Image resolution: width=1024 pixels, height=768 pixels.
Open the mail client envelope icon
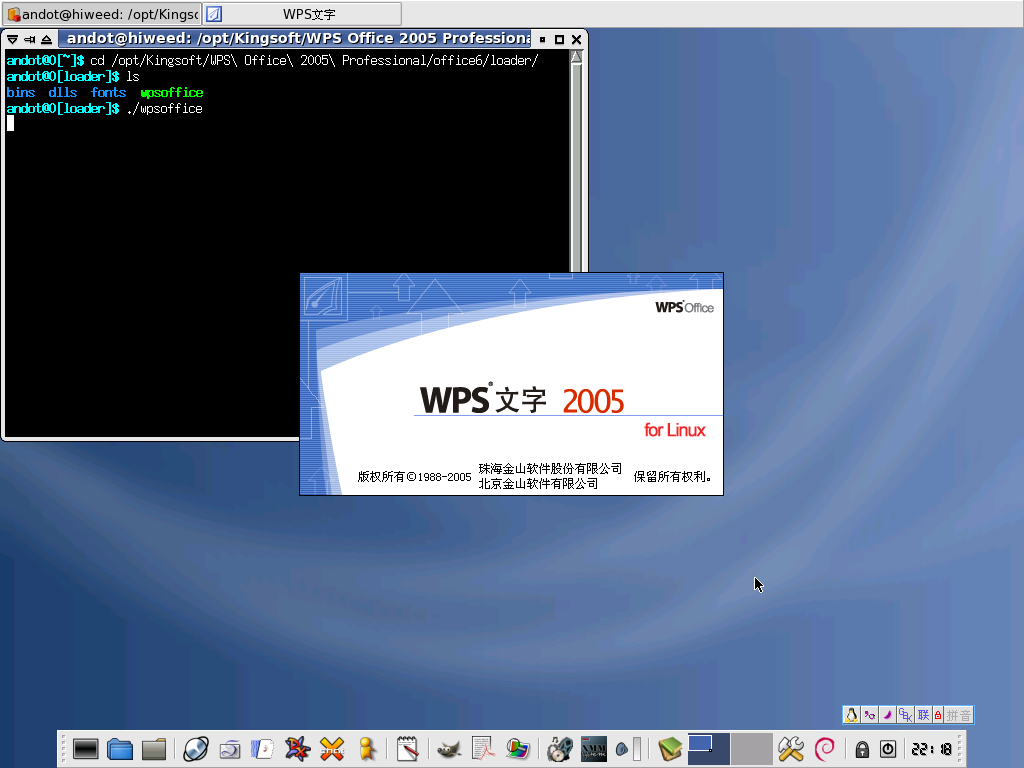(x=229, y=749)
